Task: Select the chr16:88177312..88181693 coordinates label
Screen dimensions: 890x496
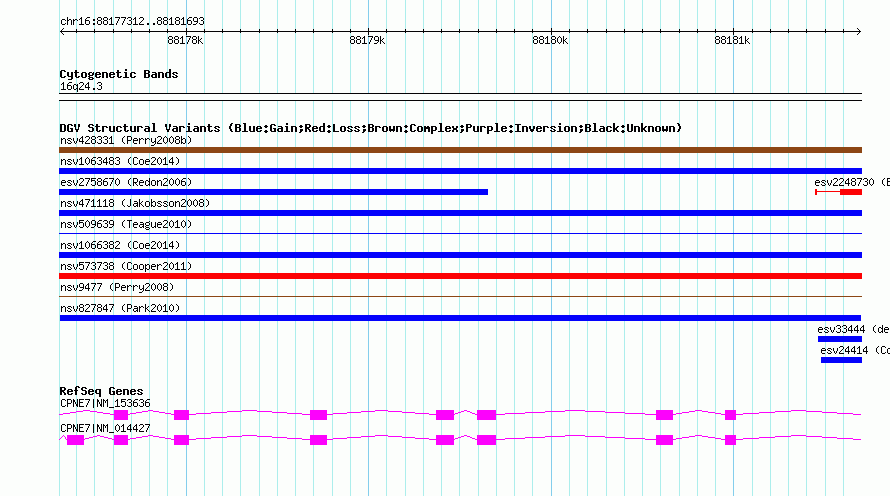Action: pyautogui.click(x=132, y=22)
